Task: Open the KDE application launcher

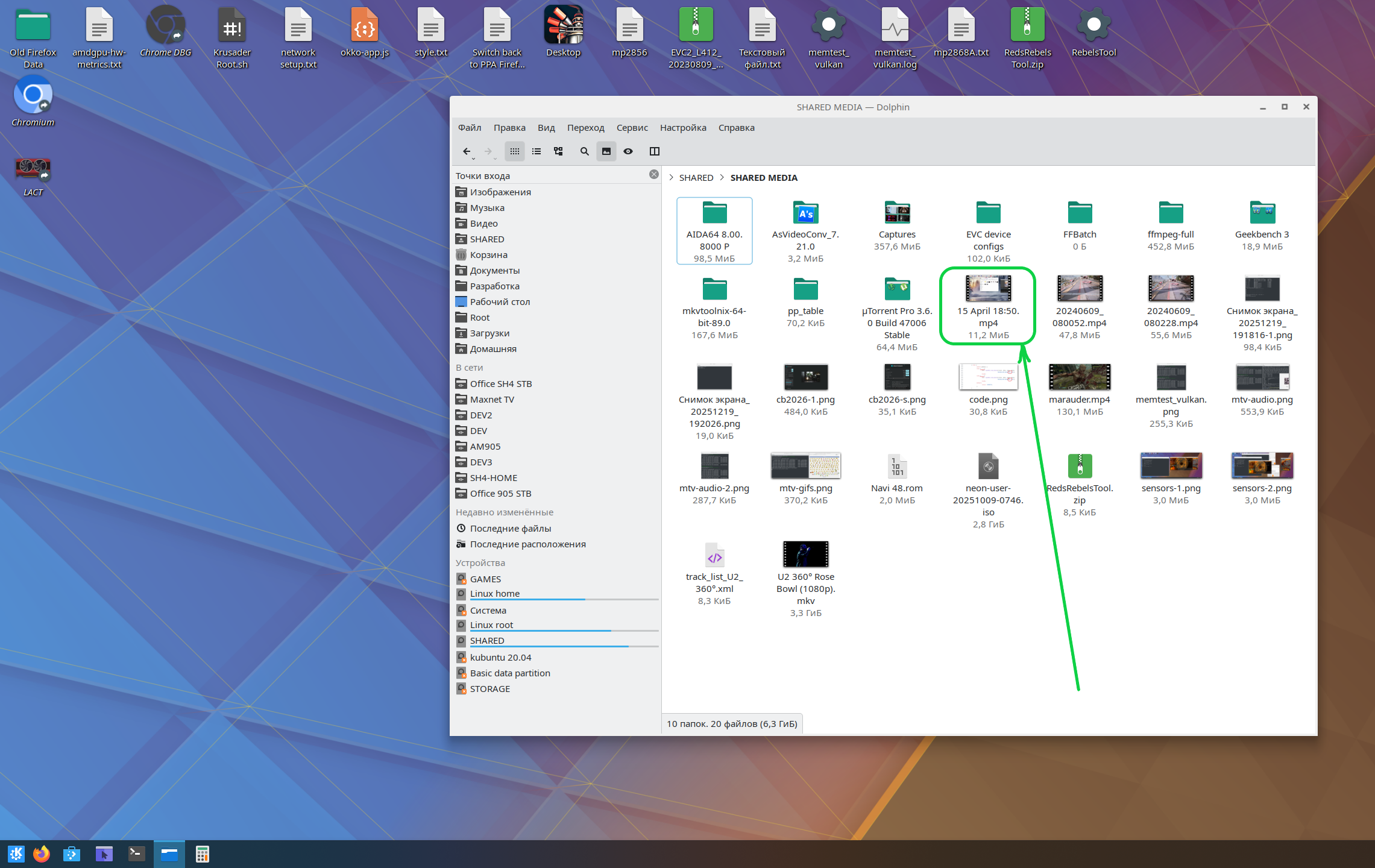Action: pos(16,854)
